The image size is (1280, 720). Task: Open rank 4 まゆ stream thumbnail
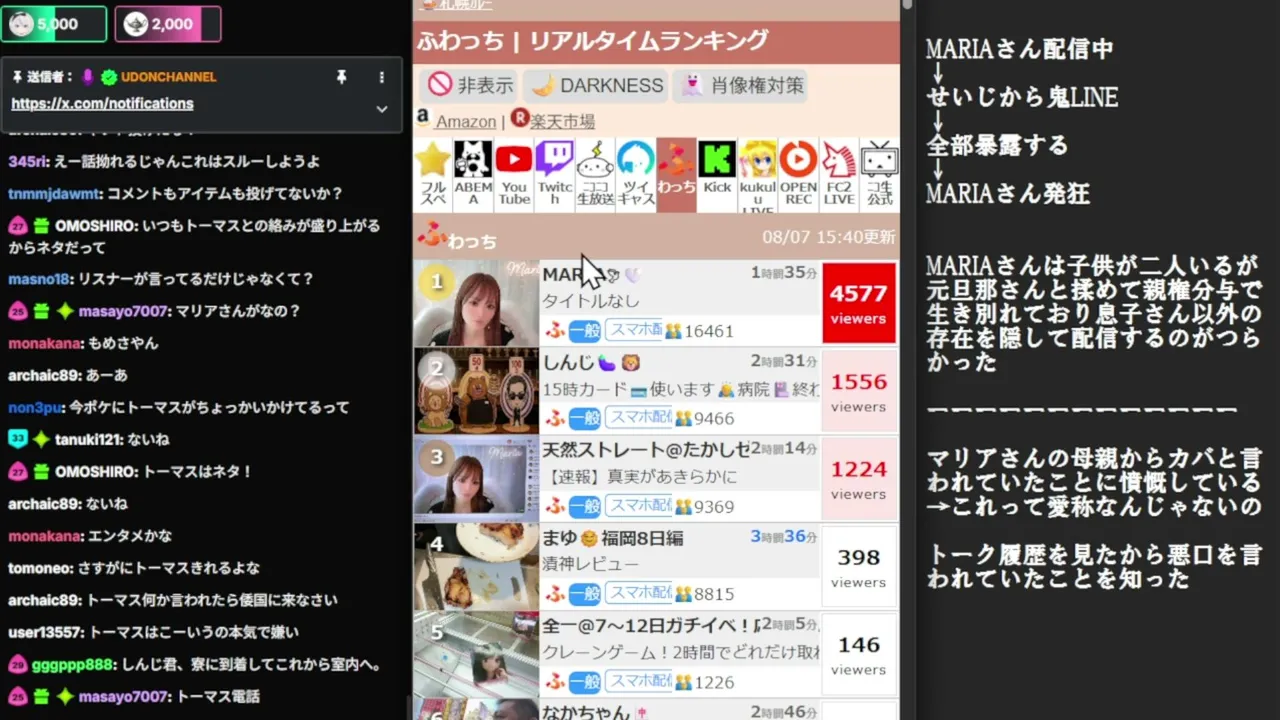[x=477, y=567]
